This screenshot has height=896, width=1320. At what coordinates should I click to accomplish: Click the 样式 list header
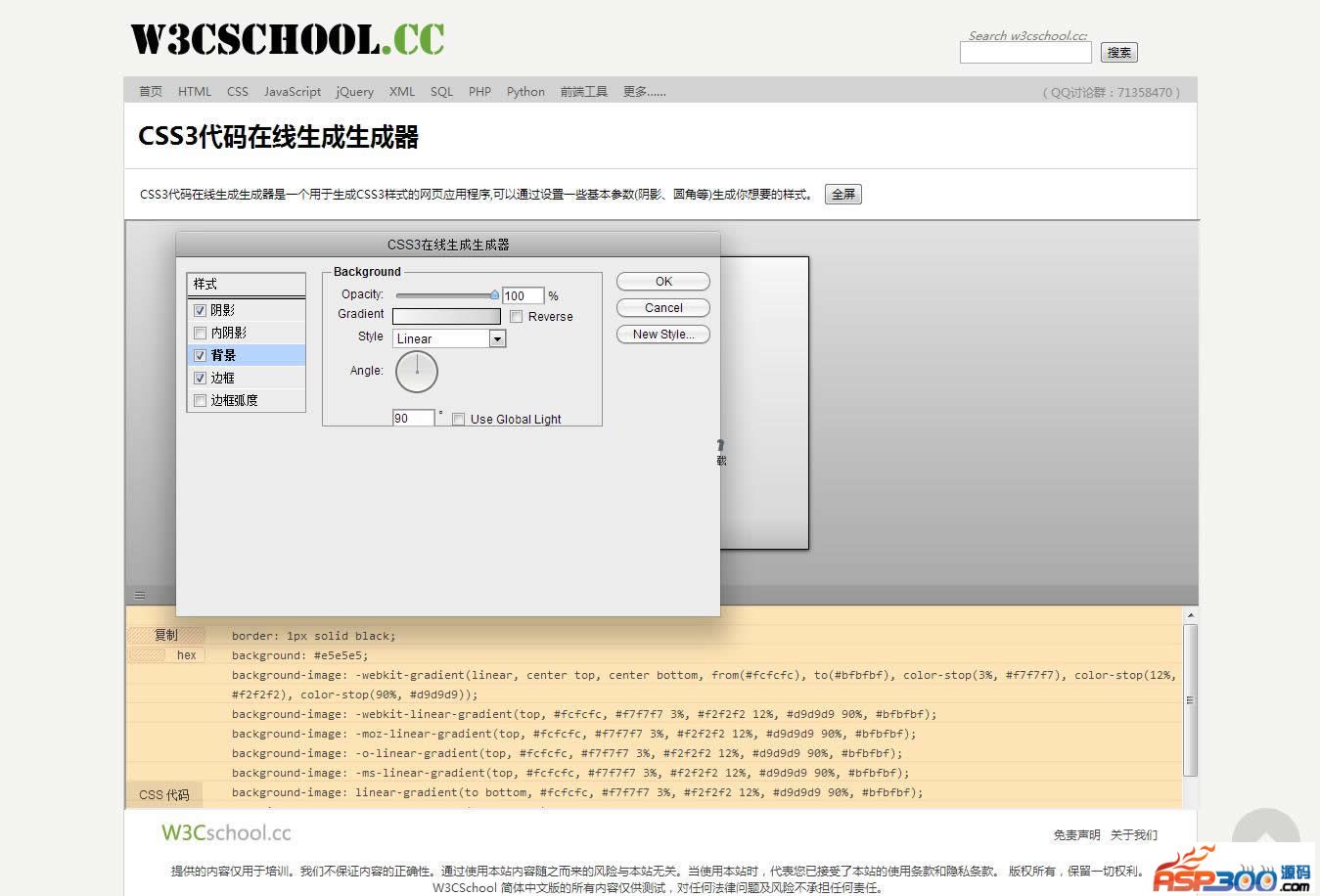(247, 284)
